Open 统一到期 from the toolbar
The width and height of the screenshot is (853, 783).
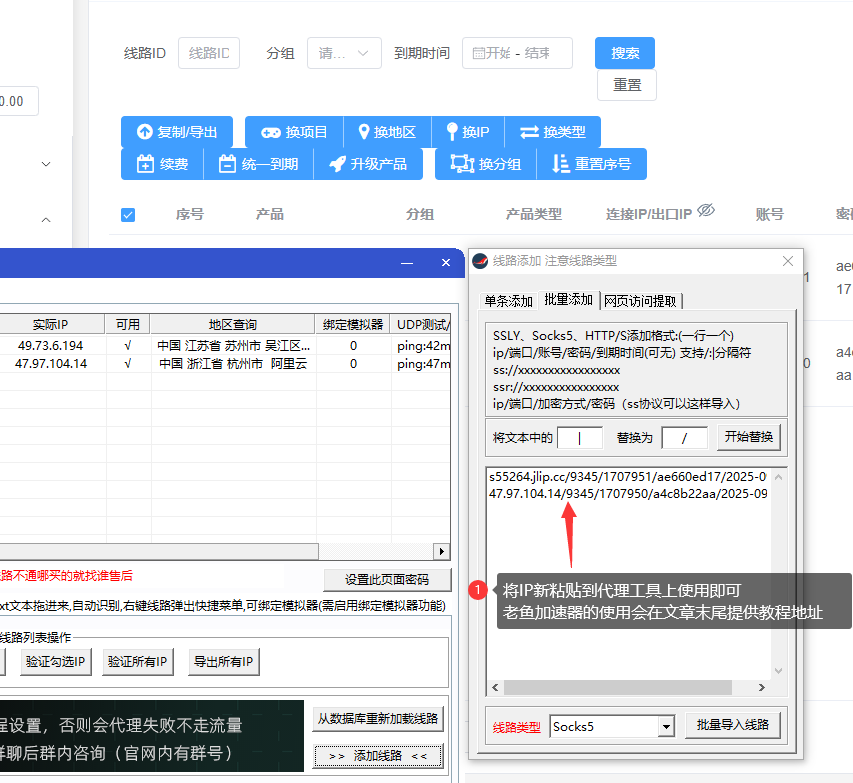pyautogui.click(x=228, y=163)
